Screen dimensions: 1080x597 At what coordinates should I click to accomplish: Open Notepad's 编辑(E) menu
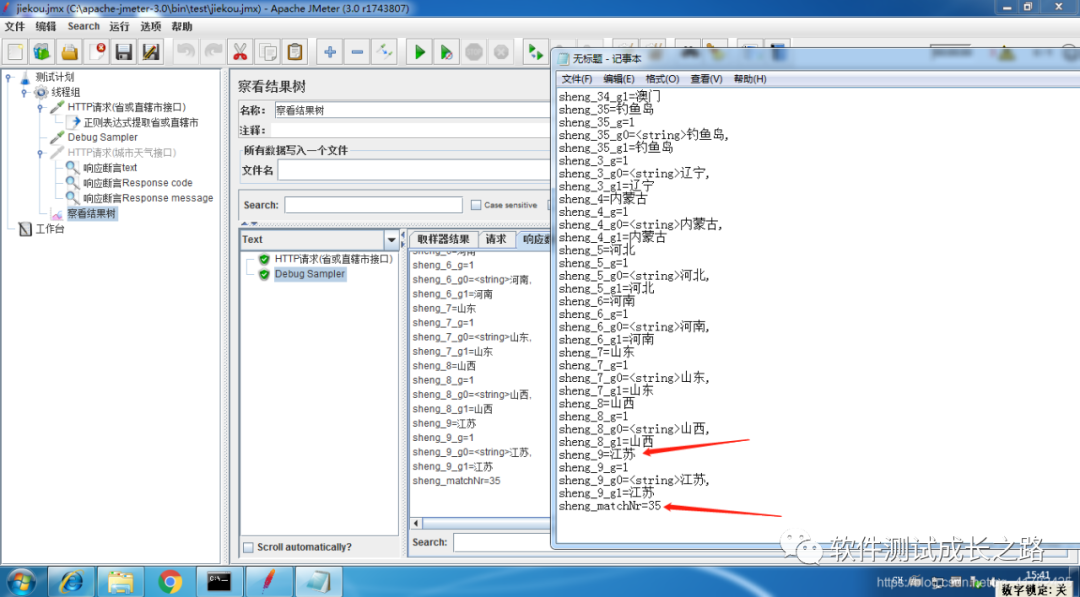click(x=619, y=79)
